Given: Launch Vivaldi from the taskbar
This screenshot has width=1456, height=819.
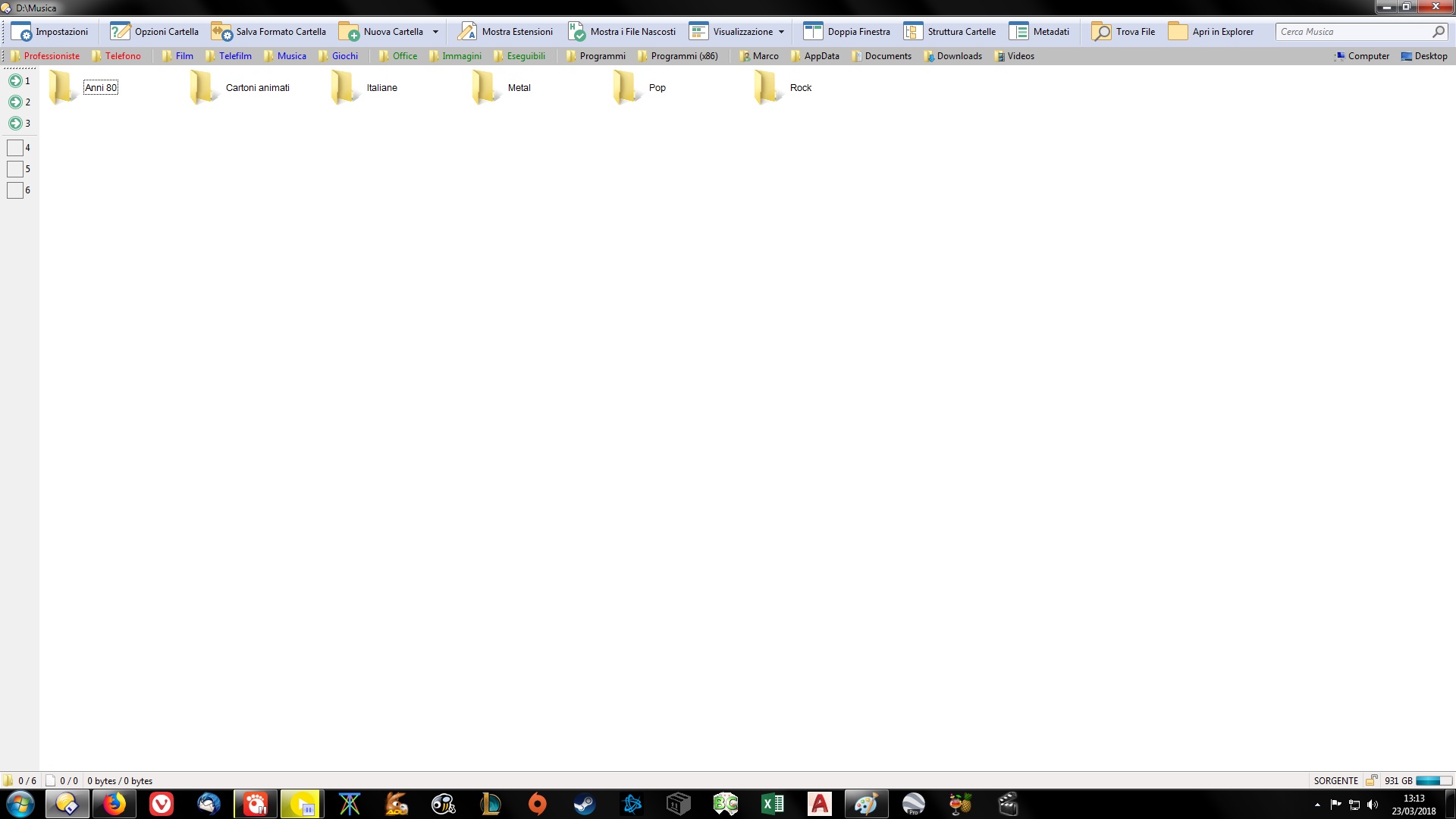Looking at the screenshot, I should 162,804.
